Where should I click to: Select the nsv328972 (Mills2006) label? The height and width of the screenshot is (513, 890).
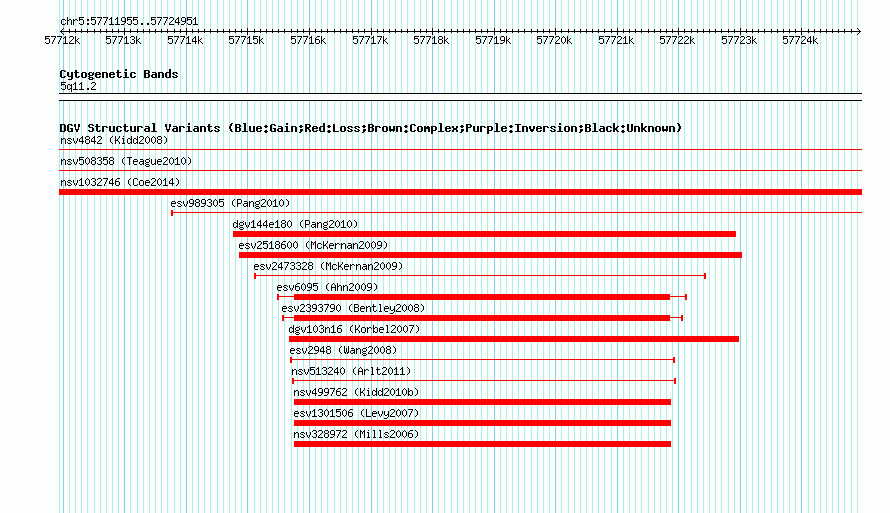tap(356, 434)
